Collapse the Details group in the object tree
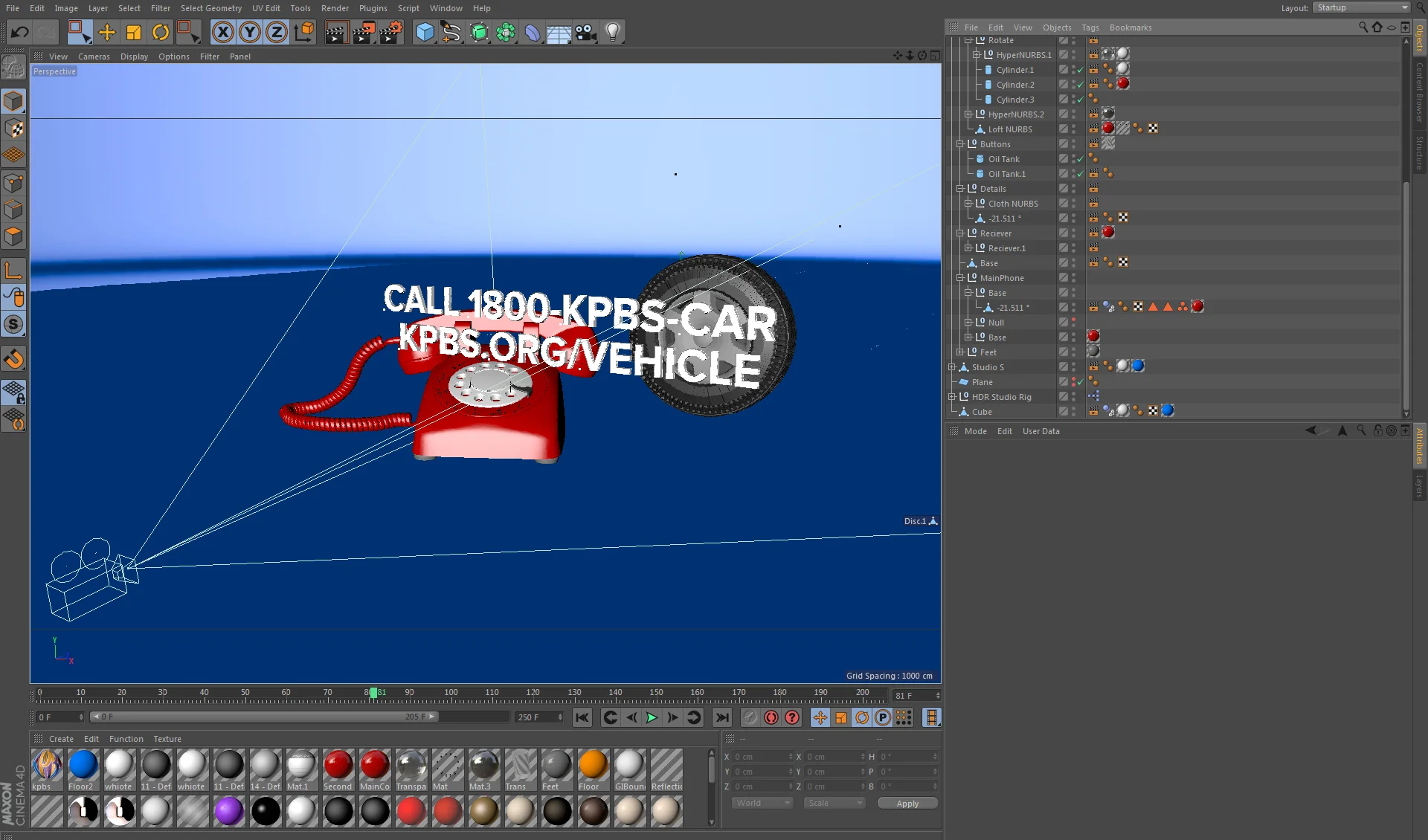Image resolution: width=1428 pixels, height=840 pixels. click(x=960, y=189)
